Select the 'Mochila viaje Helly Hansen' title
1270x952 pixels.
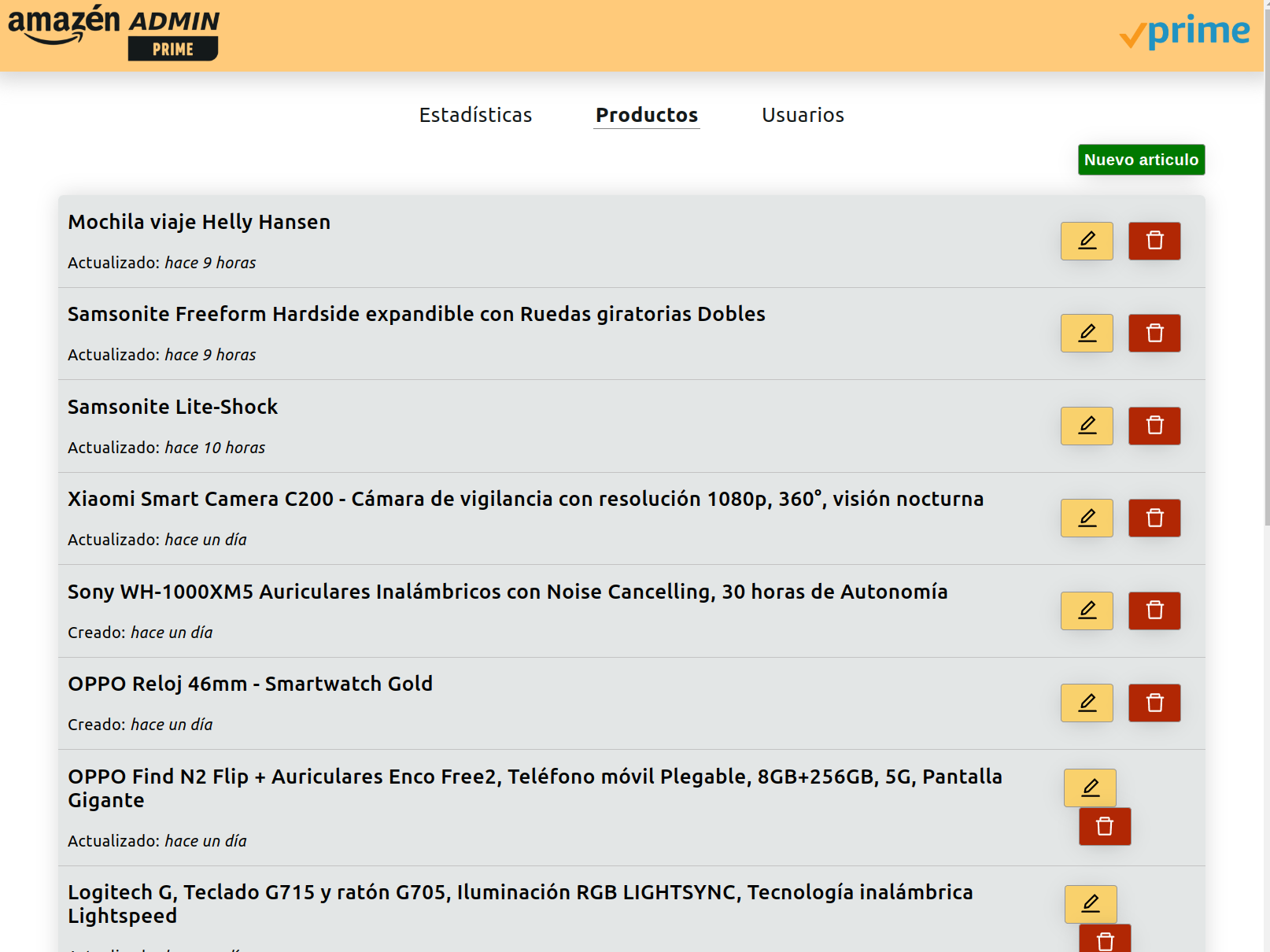[x=199, y=222]
